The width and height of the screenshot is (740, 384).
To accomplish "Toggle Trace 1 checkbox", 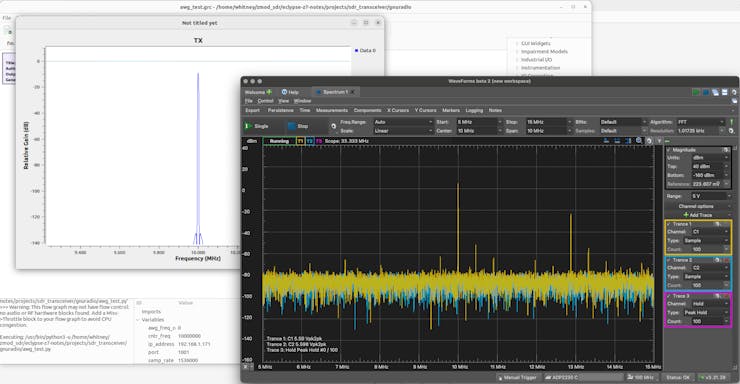I will (x=669, y=224).
